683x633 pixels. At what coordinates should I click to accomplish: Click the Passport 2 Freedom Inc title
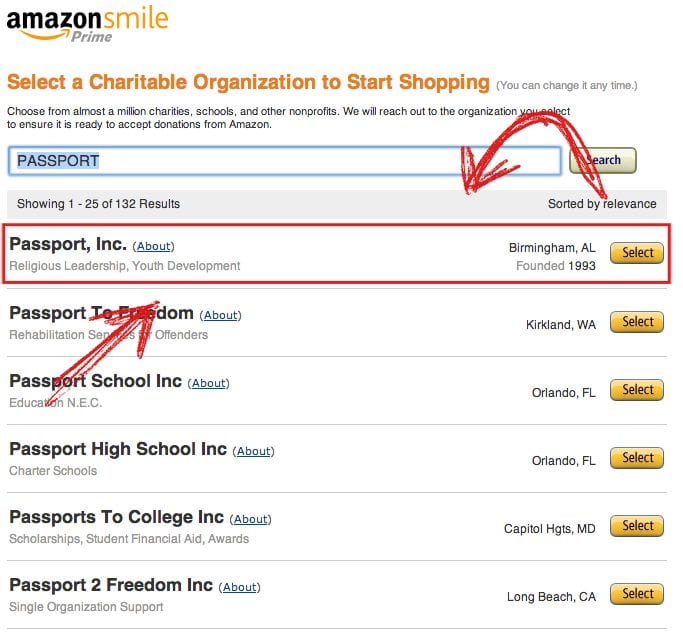(x=111, y=585)
